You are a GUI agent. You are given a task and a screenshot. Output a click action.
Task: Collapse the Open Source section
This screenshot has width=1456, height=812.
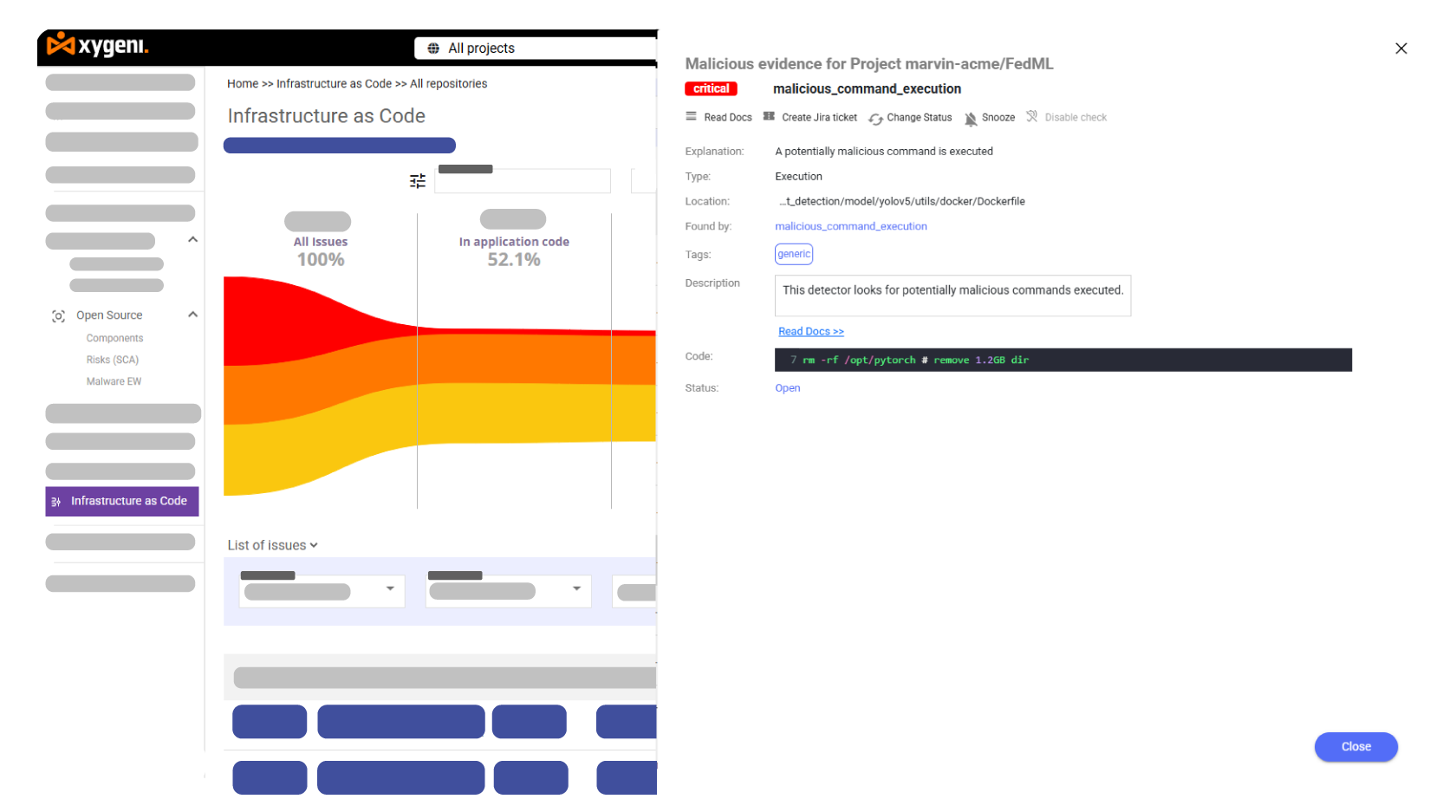click(x=192, y=315)
